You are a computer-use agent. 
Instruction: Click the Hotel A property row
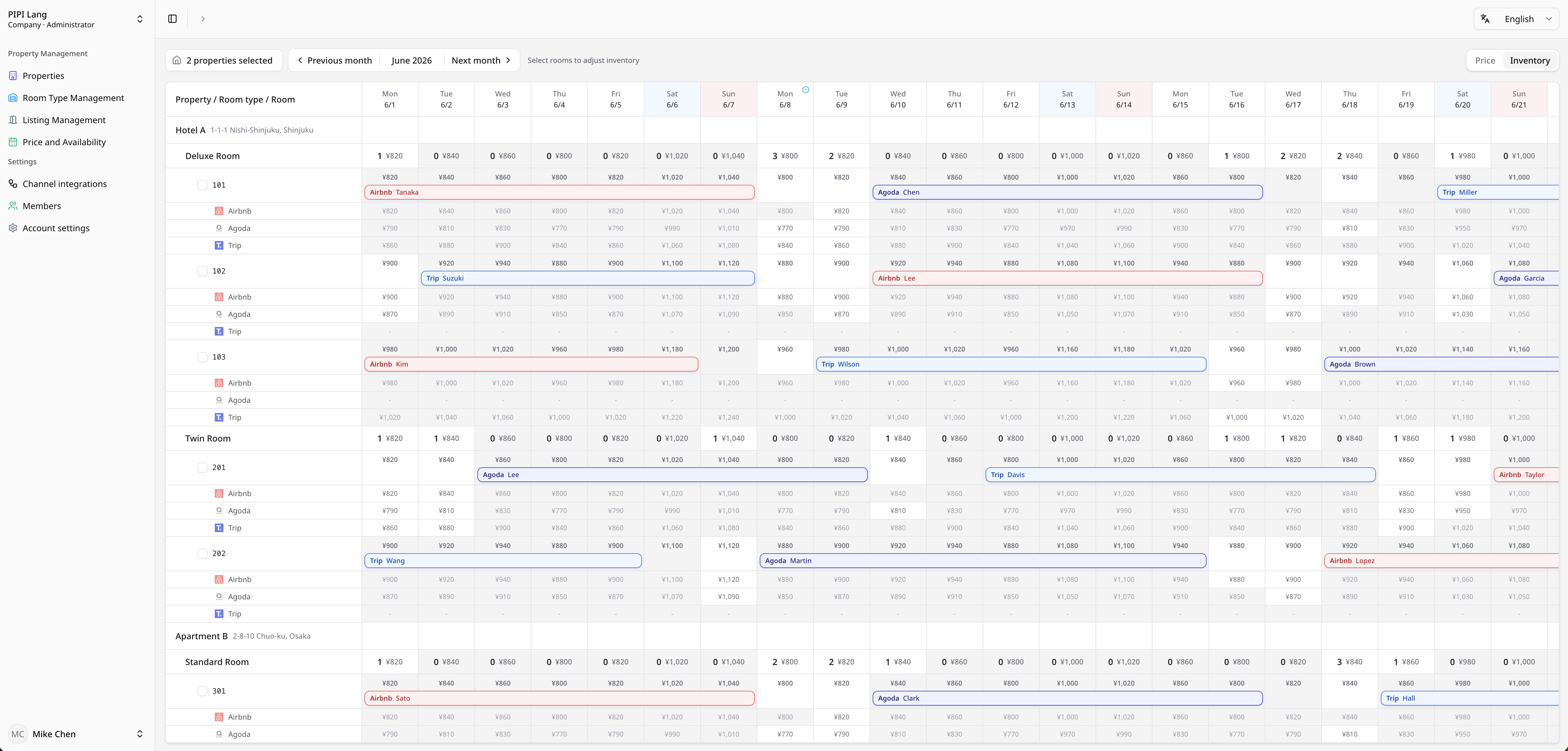point(264,130)
